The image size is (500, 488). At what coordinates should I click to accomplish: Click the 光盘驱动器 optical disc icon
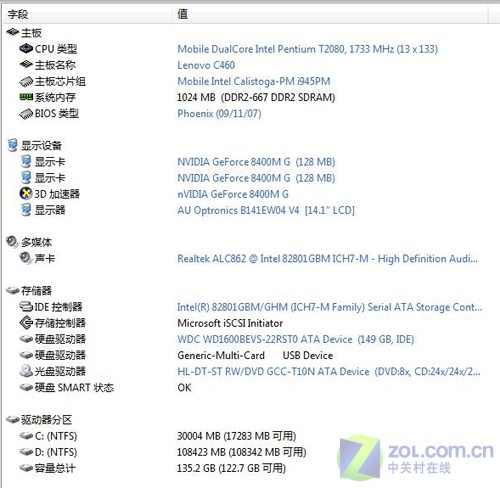(26, 371)
